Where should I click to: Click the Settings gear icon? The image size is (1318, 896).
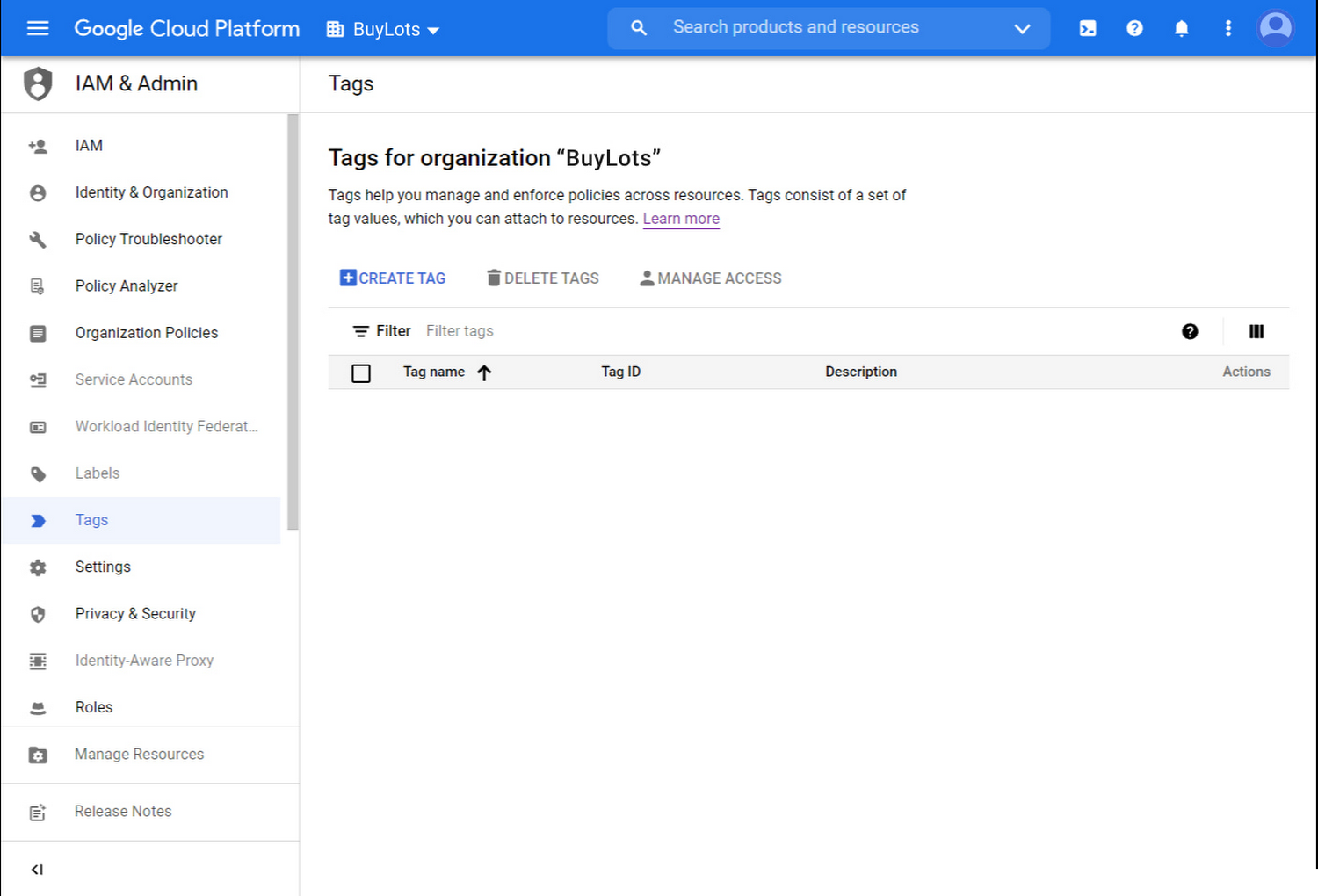click(x=38, y=567)
